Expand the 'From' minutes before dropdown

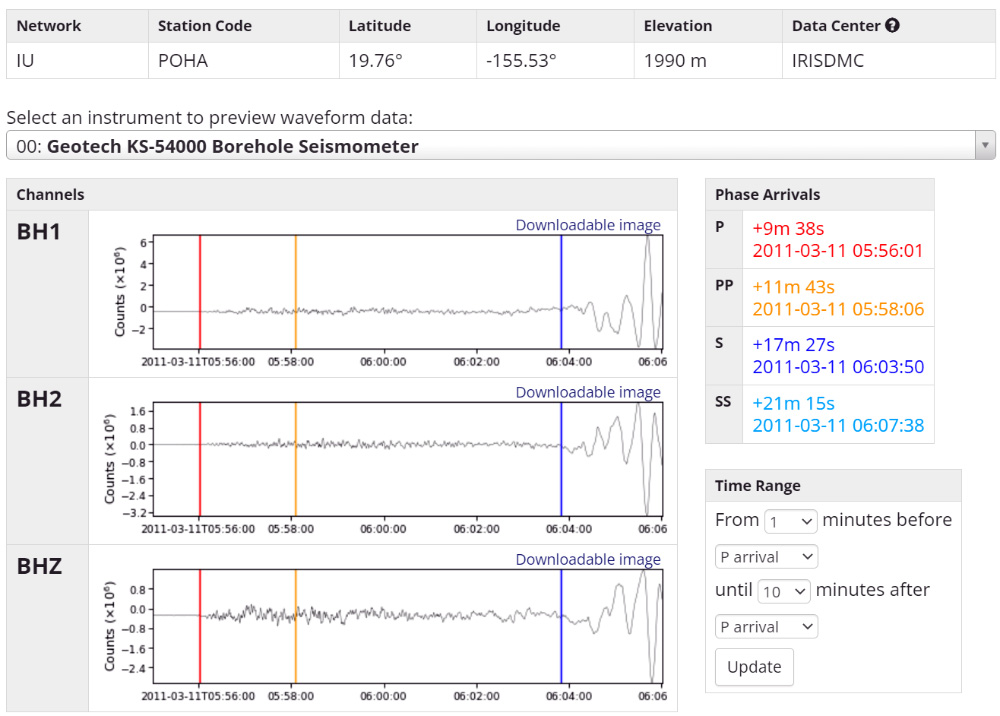[790, 520]
